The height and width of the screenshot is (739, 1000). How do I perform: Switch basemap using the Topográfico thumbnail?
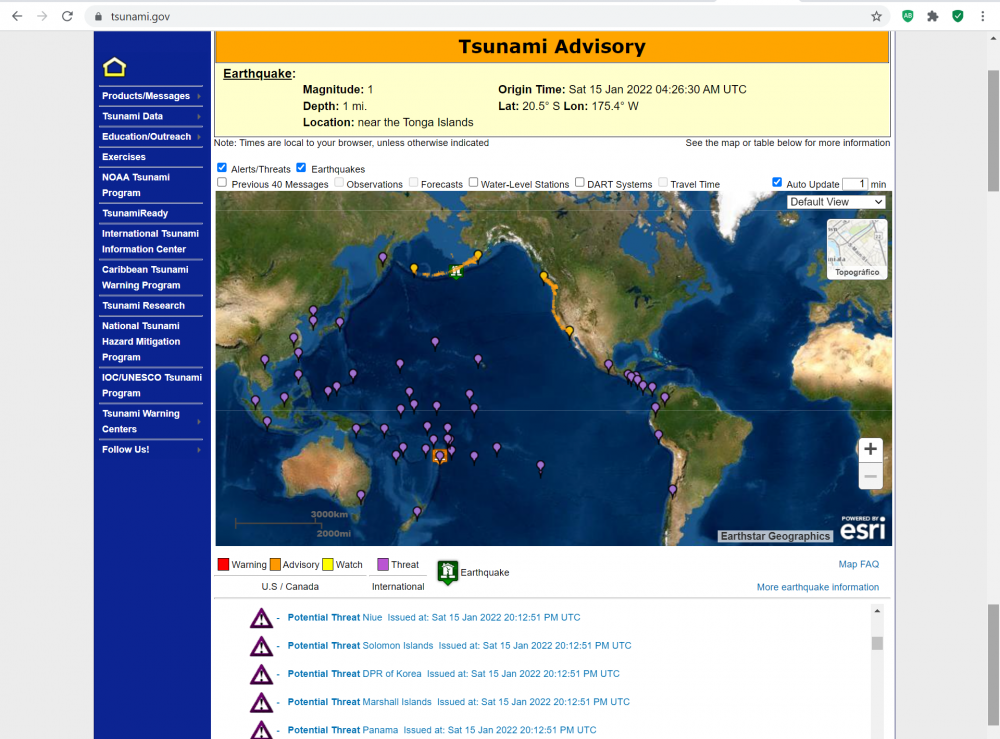coord(856,249)
